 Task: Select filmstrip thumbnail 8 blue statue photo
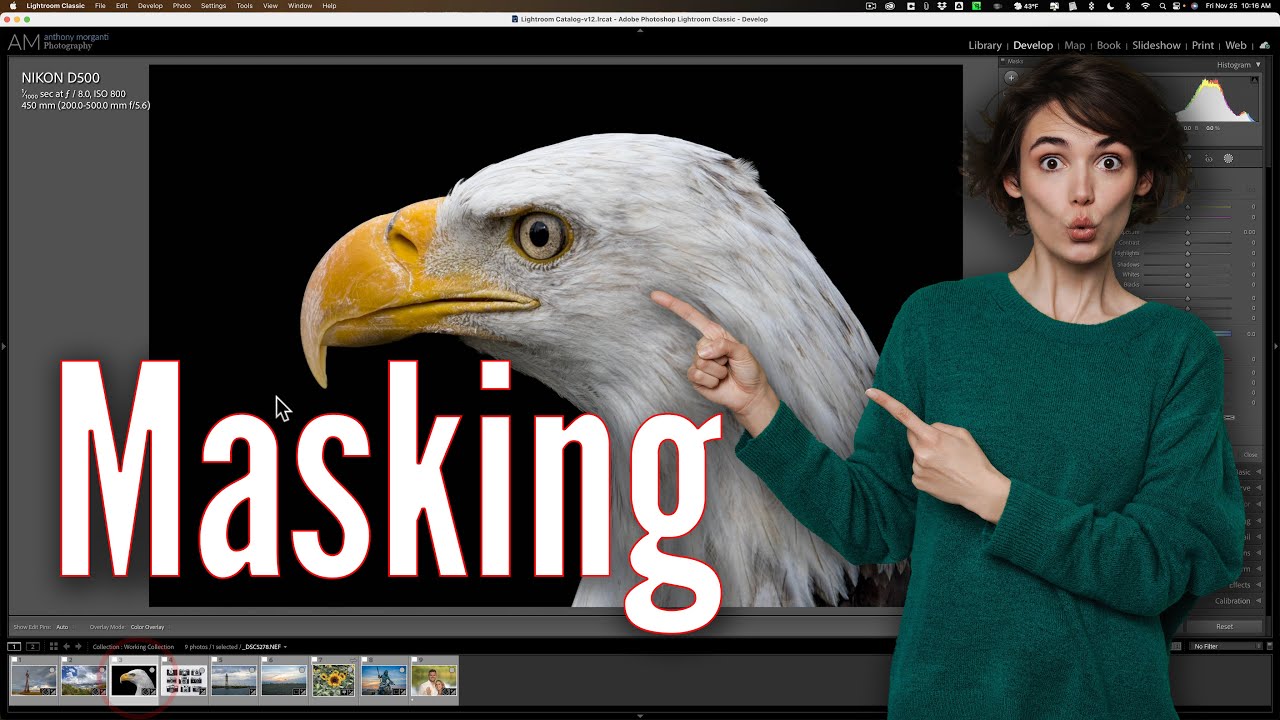pyautogui.click(x=384, y=680)
